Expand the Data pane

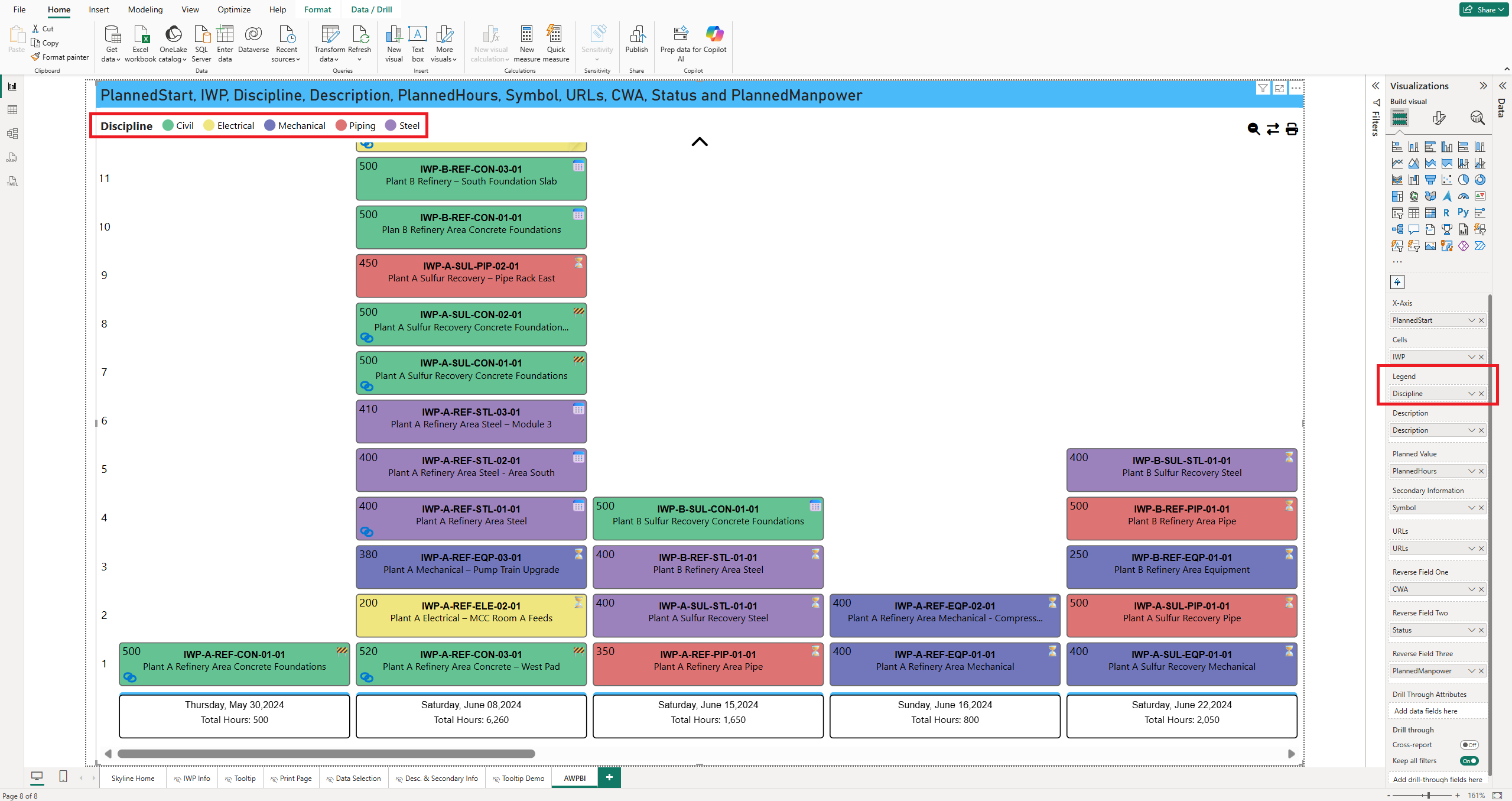tap(1503, 86)
